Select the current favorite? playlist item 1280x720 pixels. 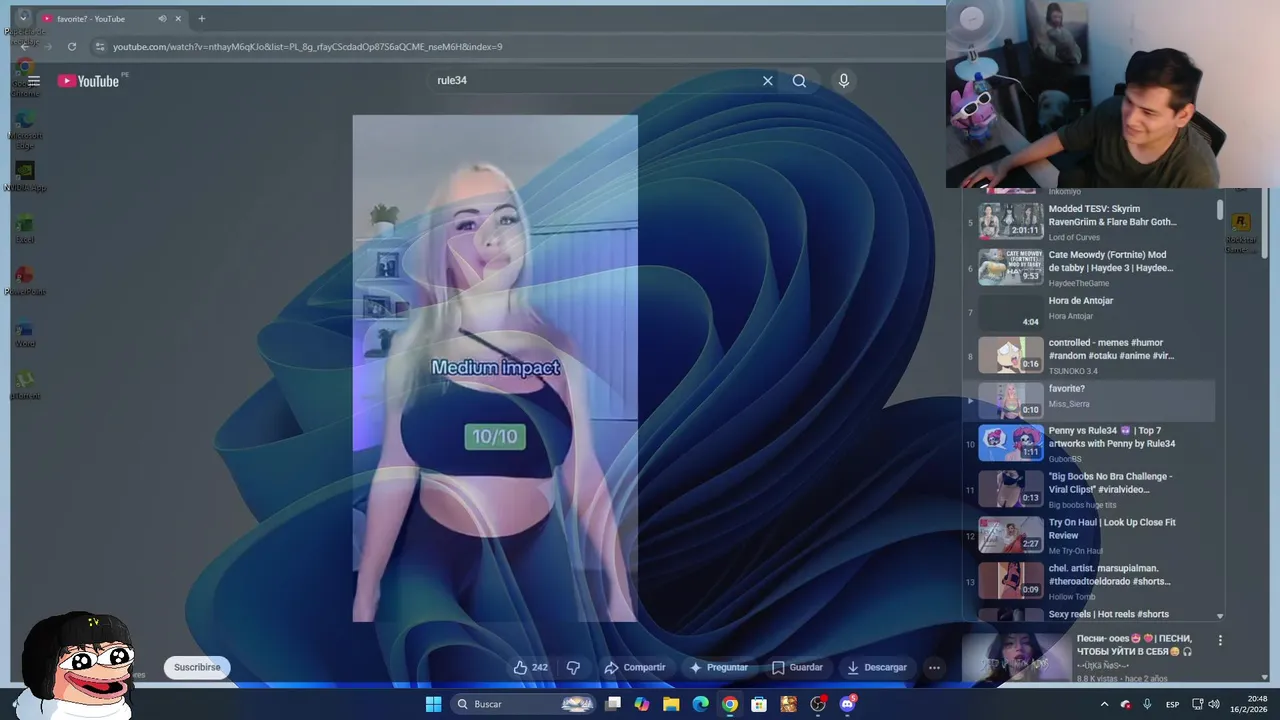1089,400
